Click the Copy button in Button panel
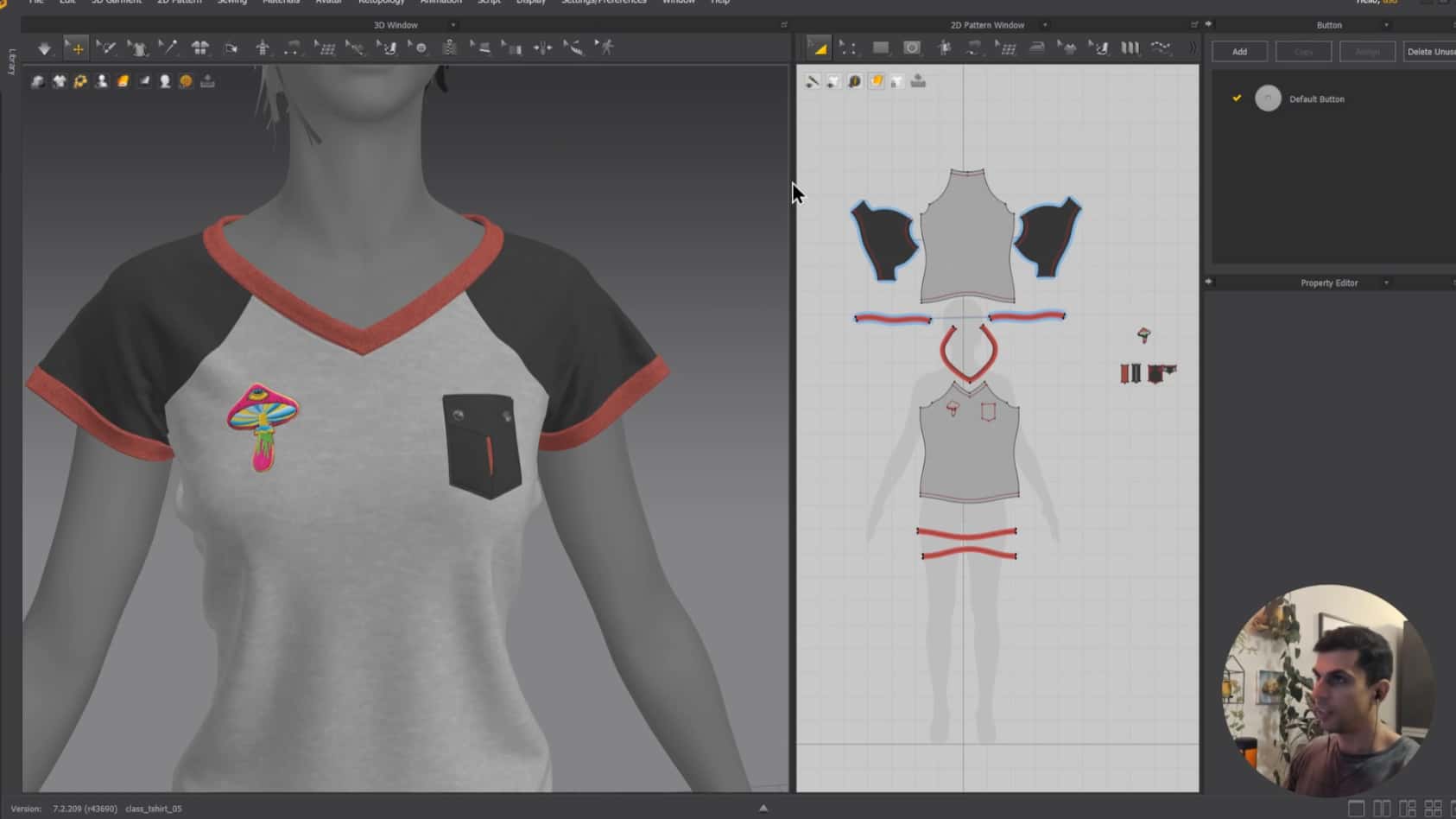This screenshot has height=819, width=1456. point(1303,52)
